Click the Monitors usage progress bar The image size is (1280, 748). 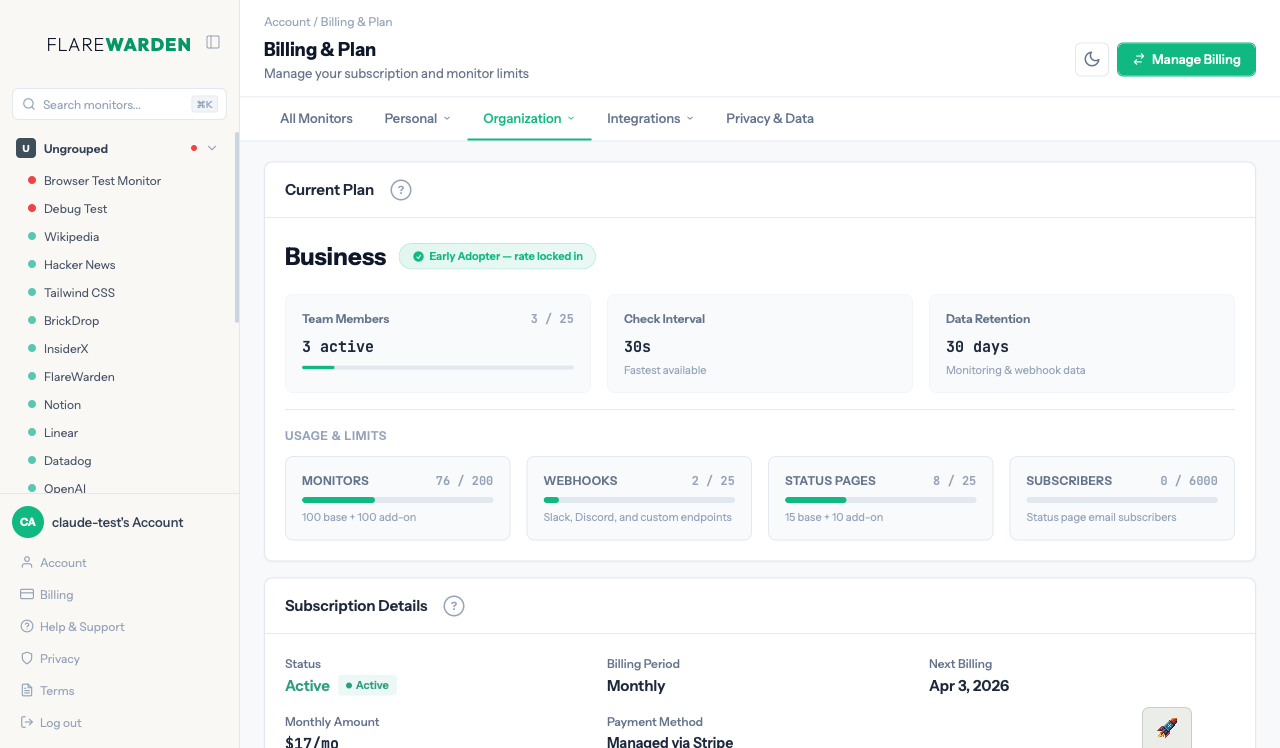tap(397, 500)
